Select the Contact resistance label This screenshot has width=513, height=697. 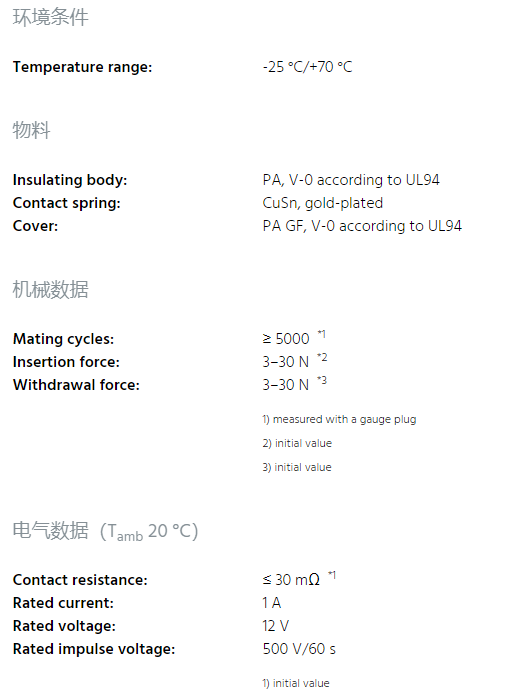click(x=80, y=580)
